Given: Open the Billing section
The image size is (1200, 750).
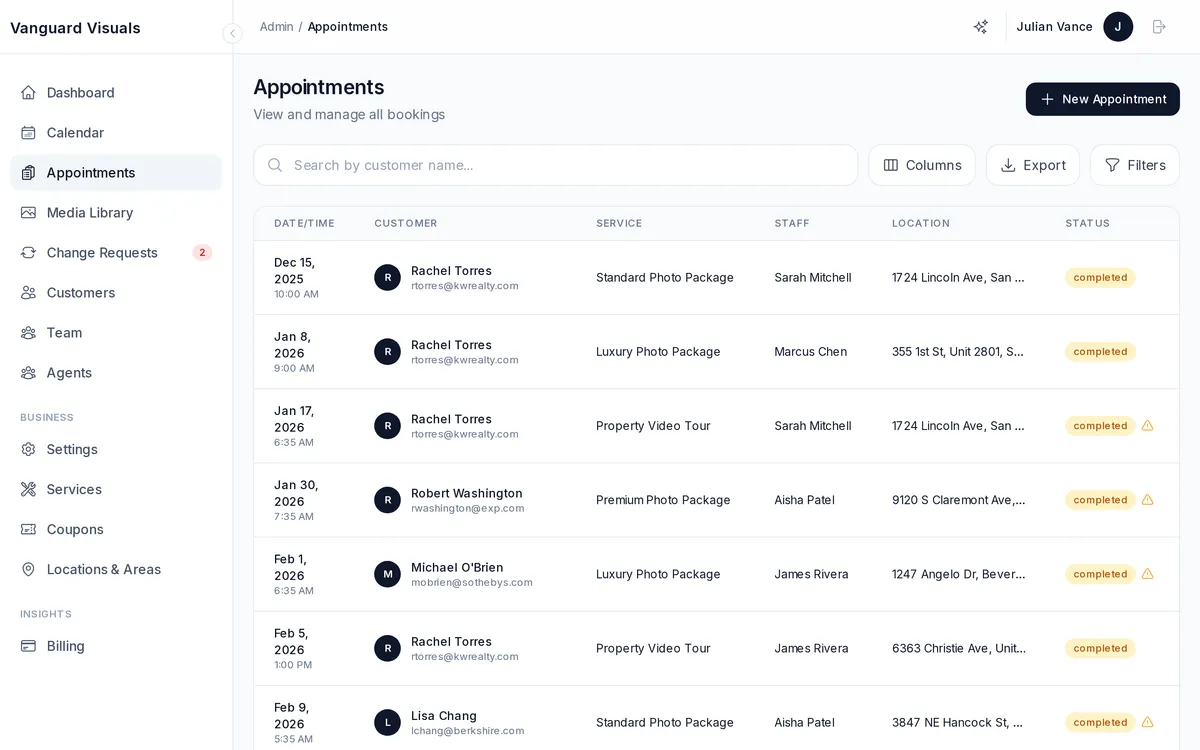Looking at the screenshot, I should 65,646.
